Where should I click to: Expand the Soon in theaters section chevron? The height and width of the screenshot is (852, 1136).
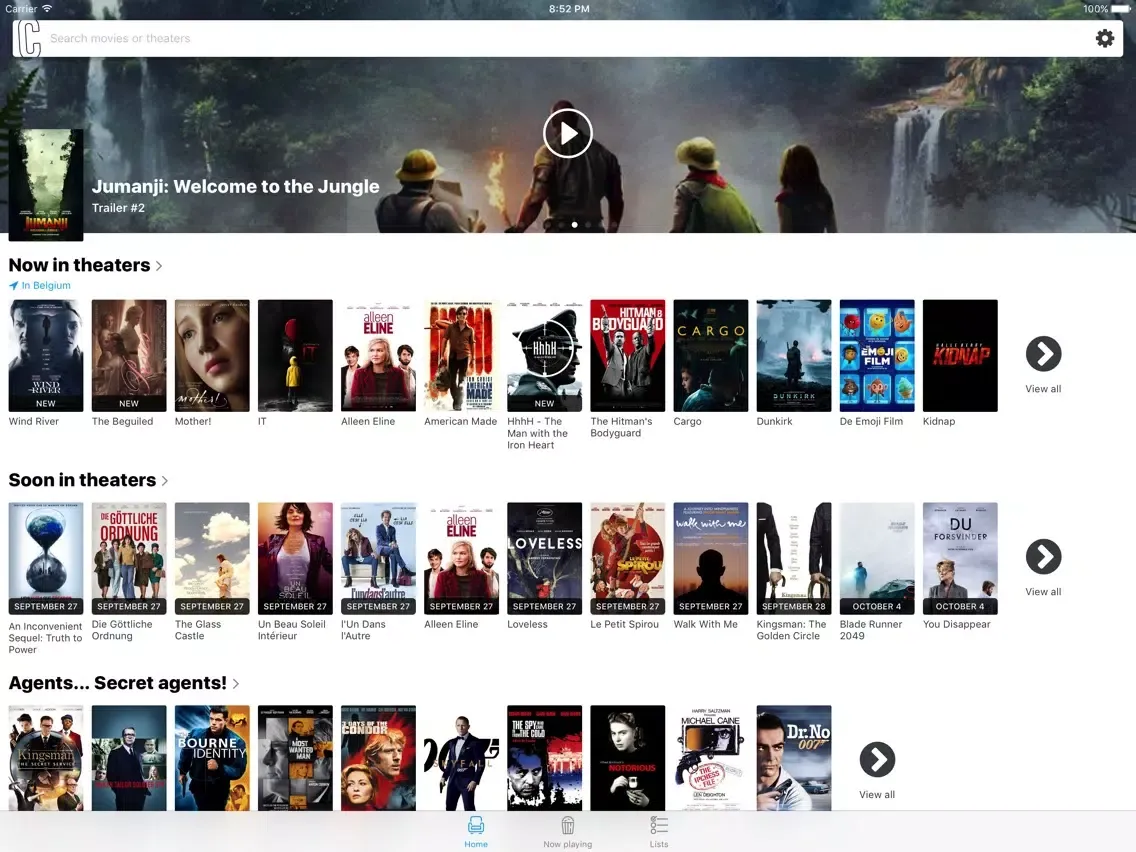(164, 481)
